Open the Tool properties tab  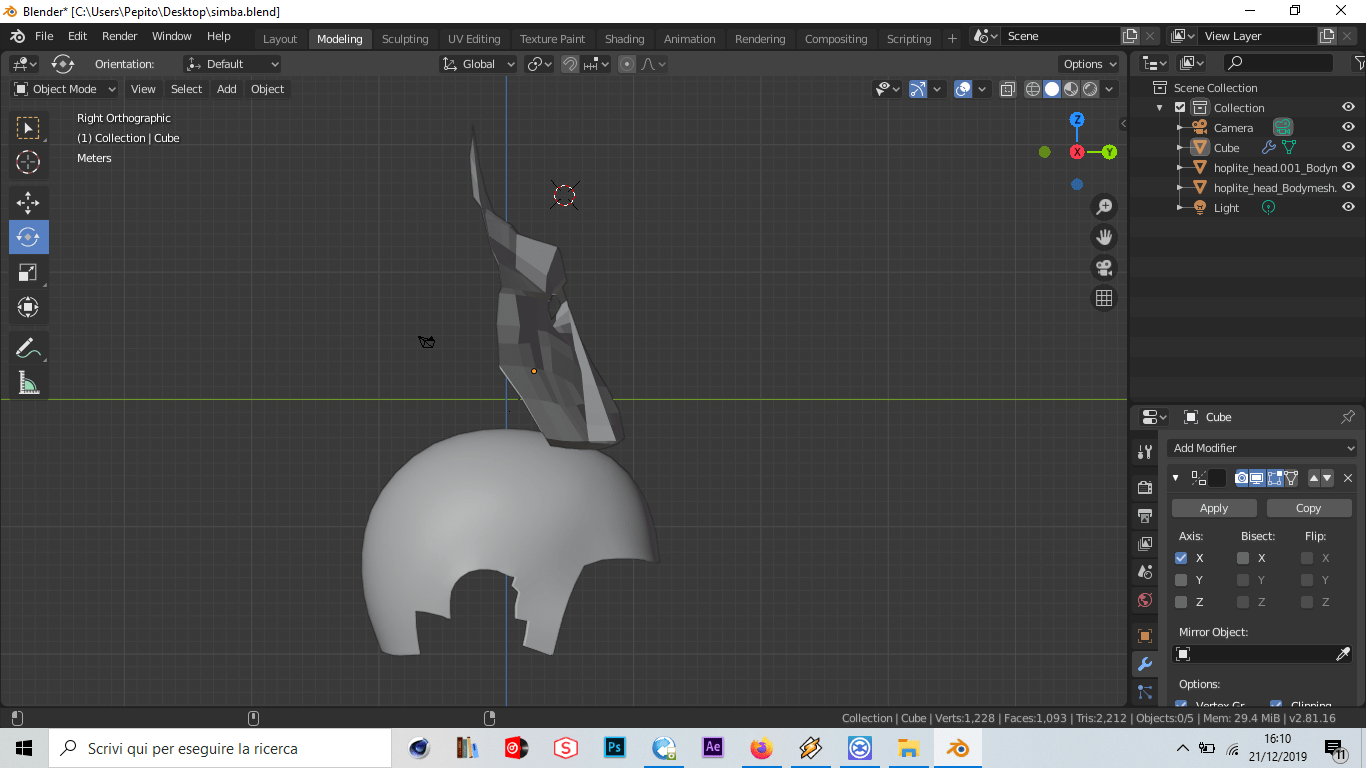1145,452
